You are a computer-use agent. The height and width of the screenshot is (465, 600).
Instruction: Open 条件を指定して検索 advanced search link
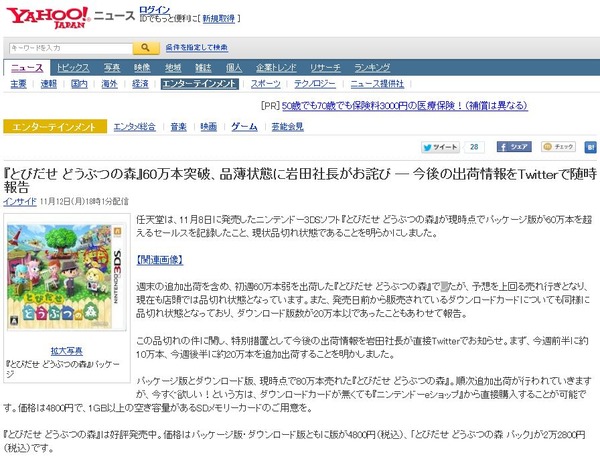click(x=197, y=47)
